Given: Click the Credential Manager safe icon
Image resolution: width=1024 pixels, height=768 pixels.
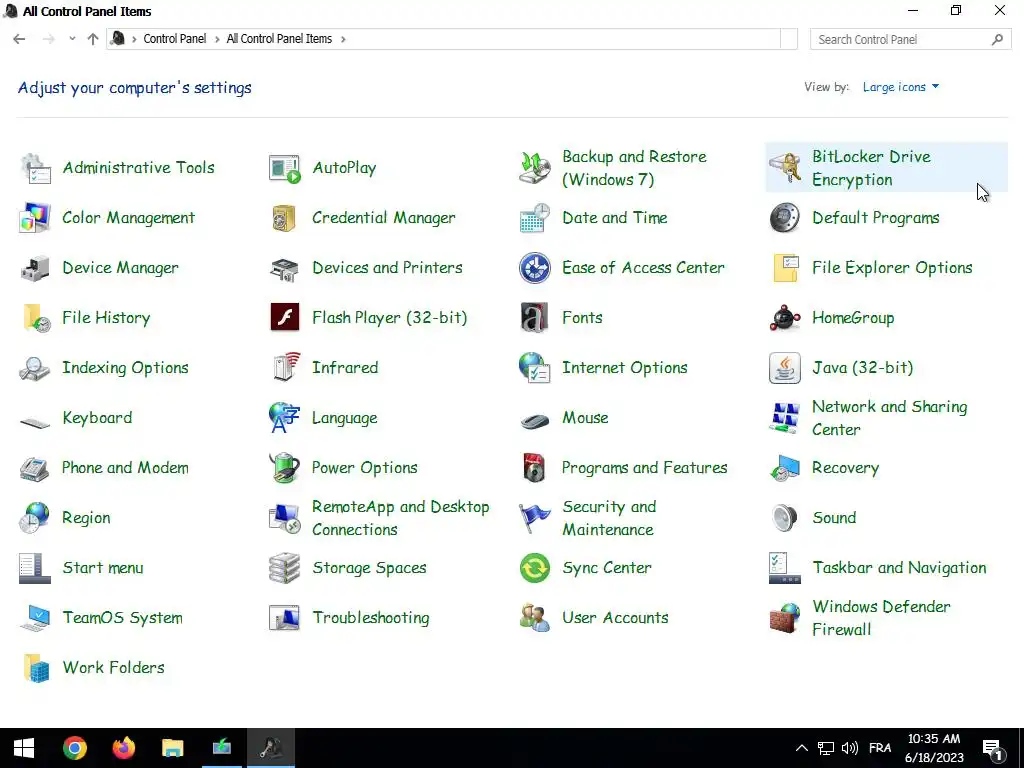Looking at the screenshot, I should pos(285,218).
